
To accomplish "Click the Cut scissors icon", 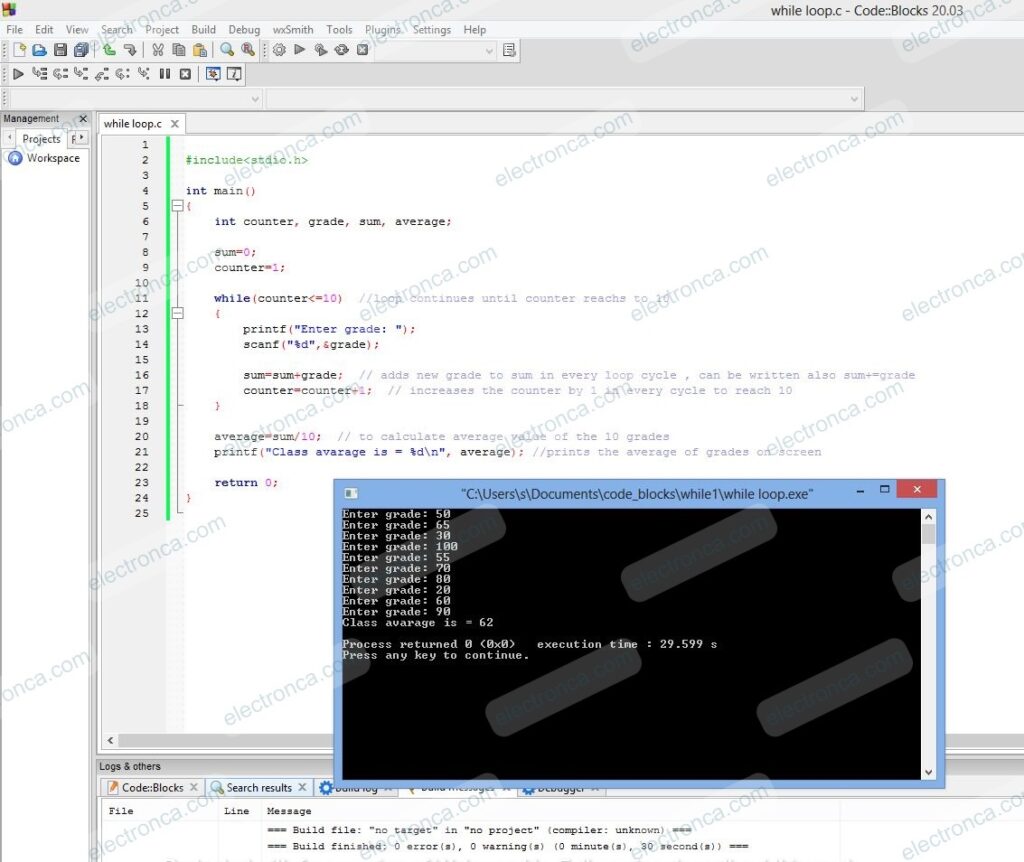I will click(x=157, y=50).
